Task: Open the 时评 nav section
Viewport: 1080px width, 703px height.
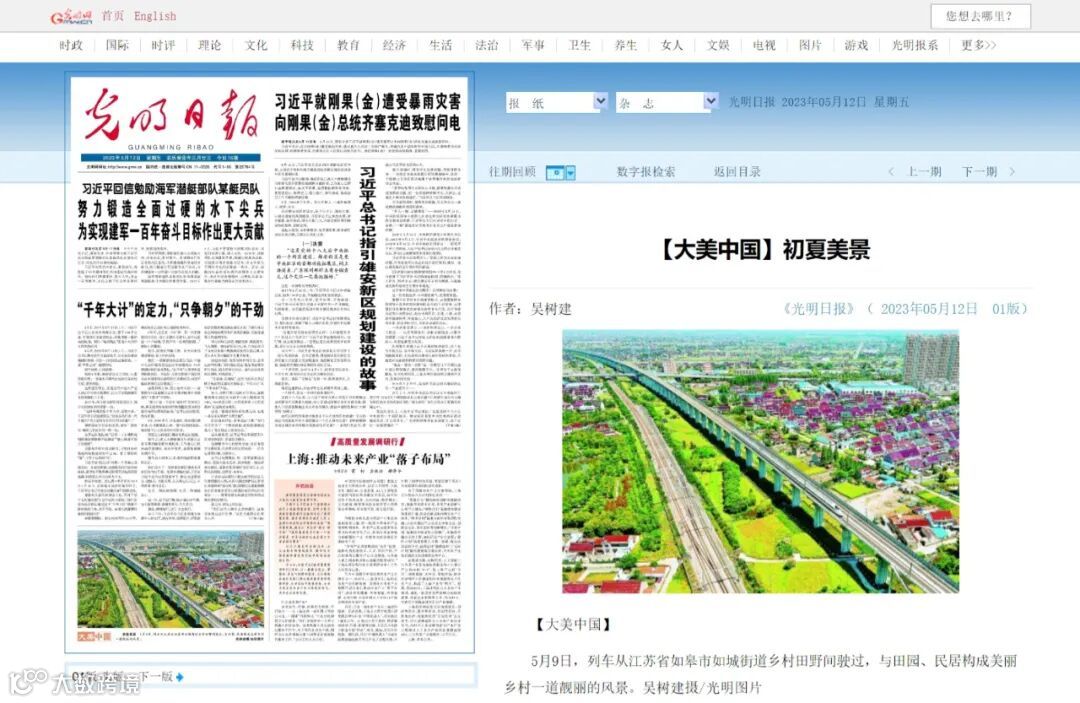Action: tap(163, 45)
